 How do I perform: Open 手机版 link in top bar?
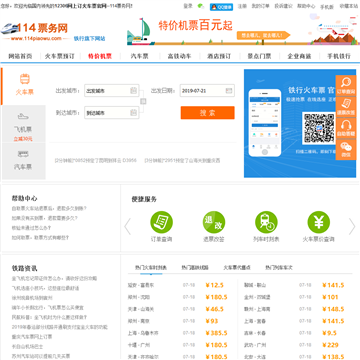pyautogui.click(x=327, y=7)
